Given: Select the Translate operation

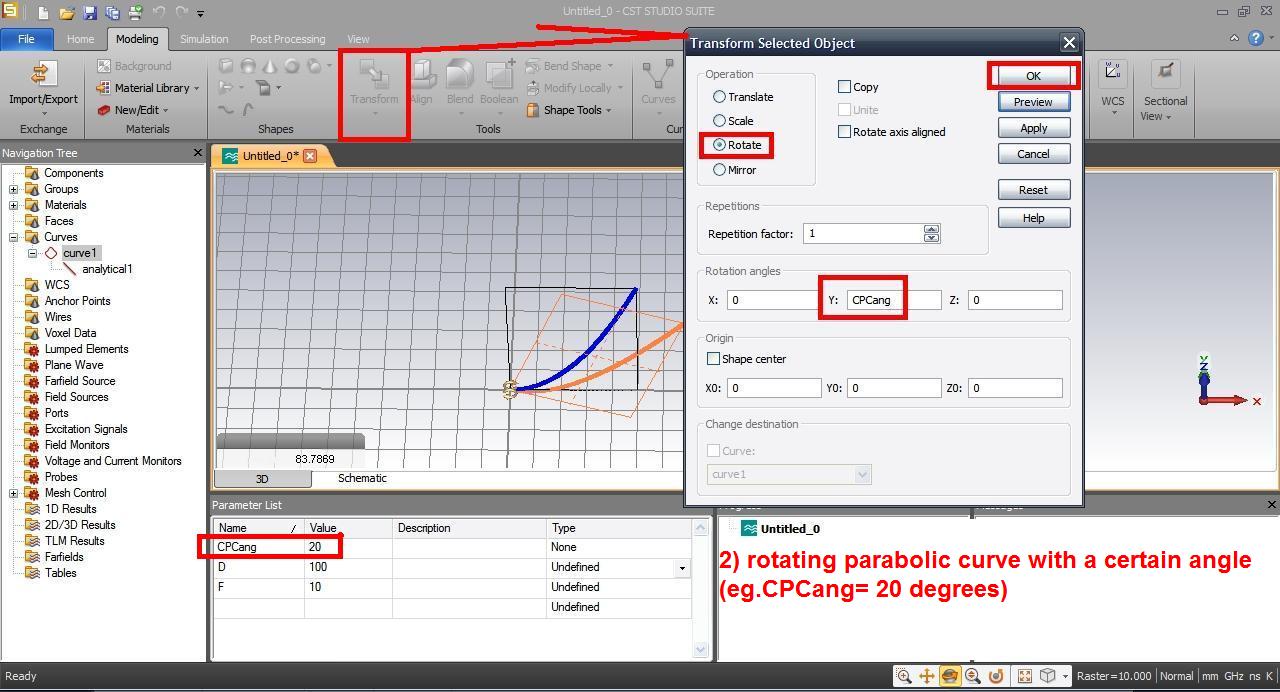Looking at the screenshot, I should 719,97.
